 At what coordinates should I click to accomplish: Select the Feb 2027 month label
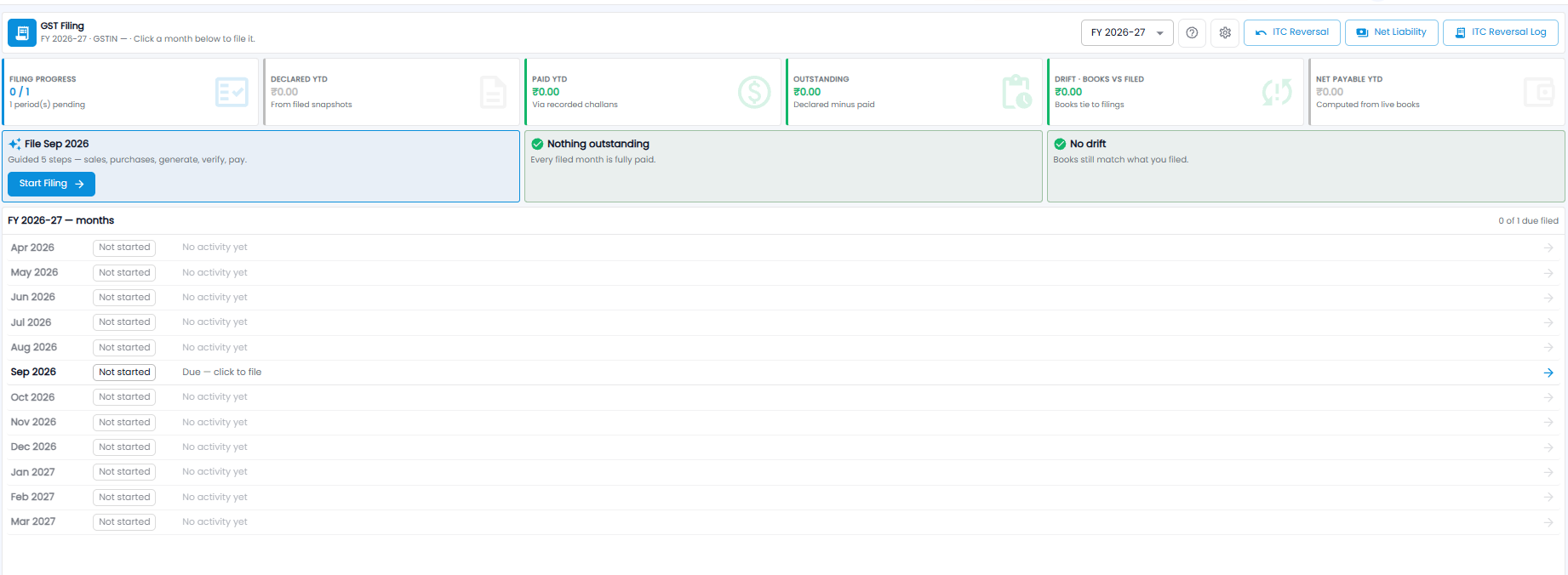tap(32, 498)
